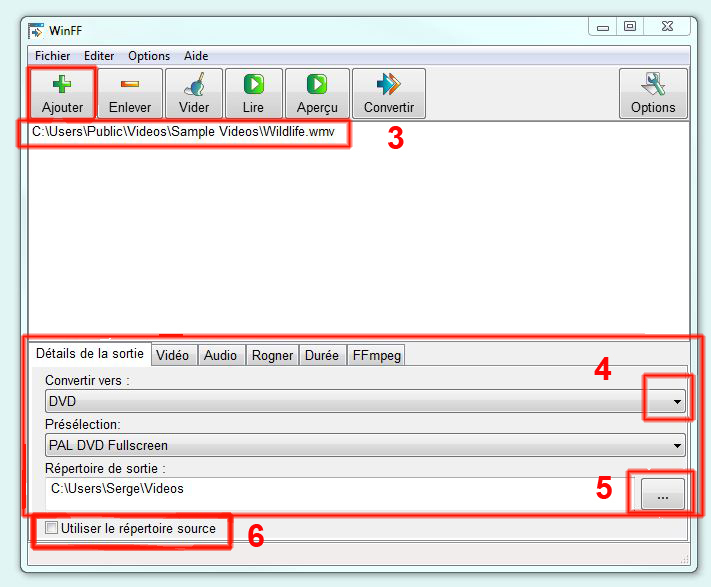
Task: Select the Rogner tab
Action: 272,355
